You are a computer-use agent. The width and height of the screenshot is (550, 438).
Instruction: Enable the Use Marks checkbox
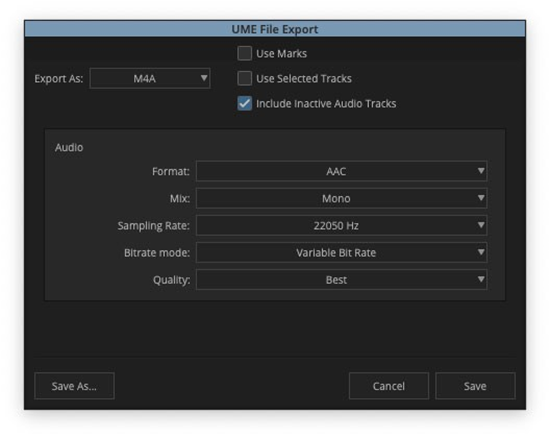pos(244,53)
